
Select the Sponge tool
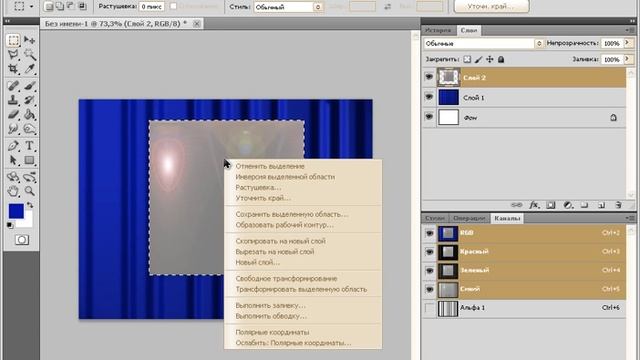tap(29, 129)
